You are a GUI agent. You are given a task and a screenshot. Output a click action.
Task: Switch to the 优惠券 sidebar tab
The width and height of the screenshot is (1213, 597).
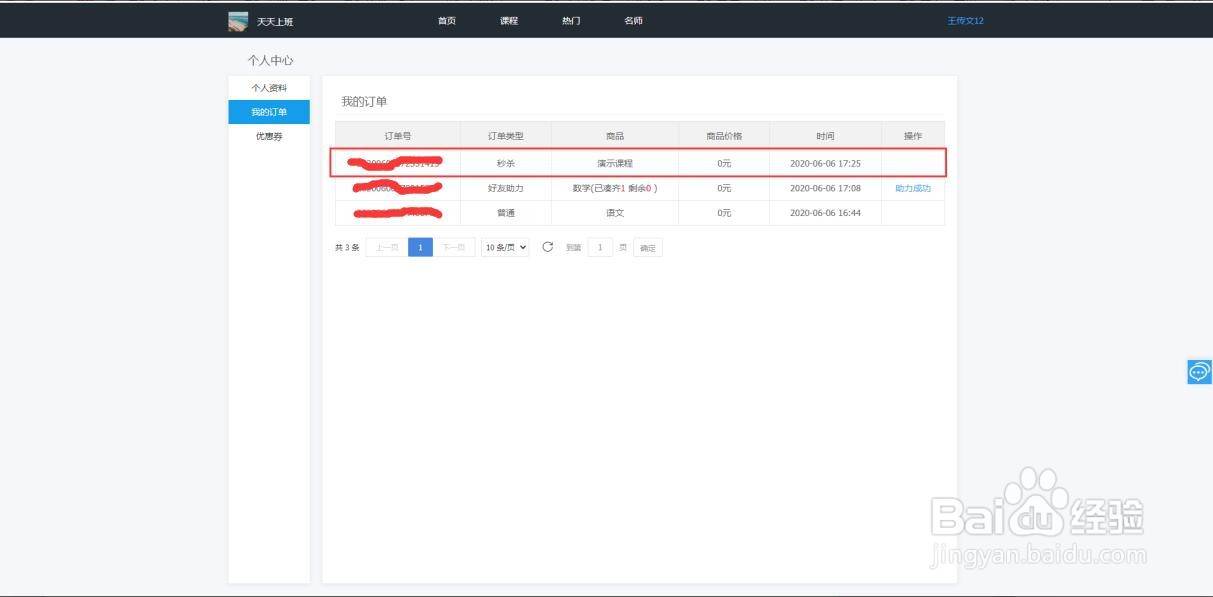268,136
